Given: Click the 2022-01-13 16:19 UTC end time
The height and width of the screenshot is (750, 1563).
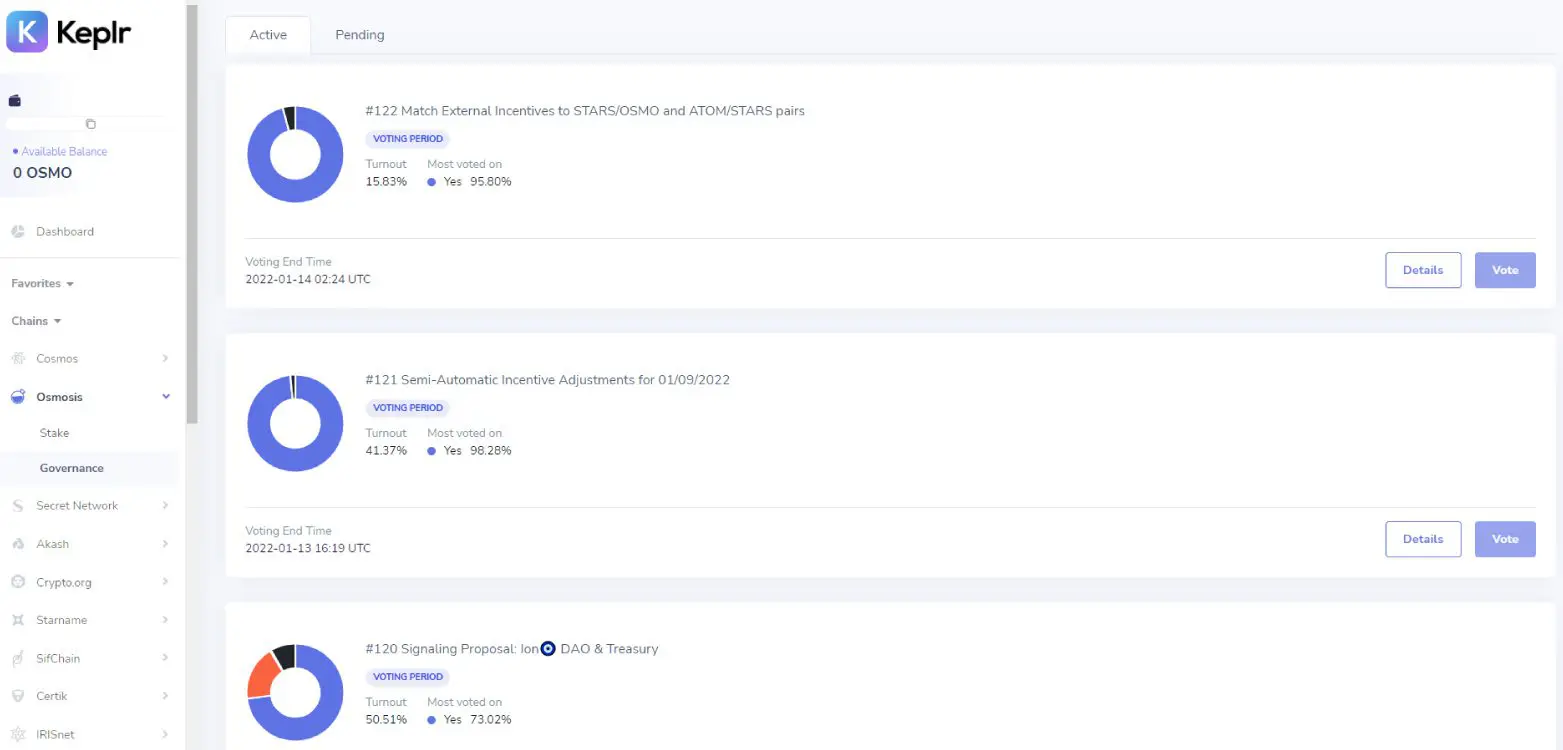Looking at the screenshot, I should [x=308, y=548].
